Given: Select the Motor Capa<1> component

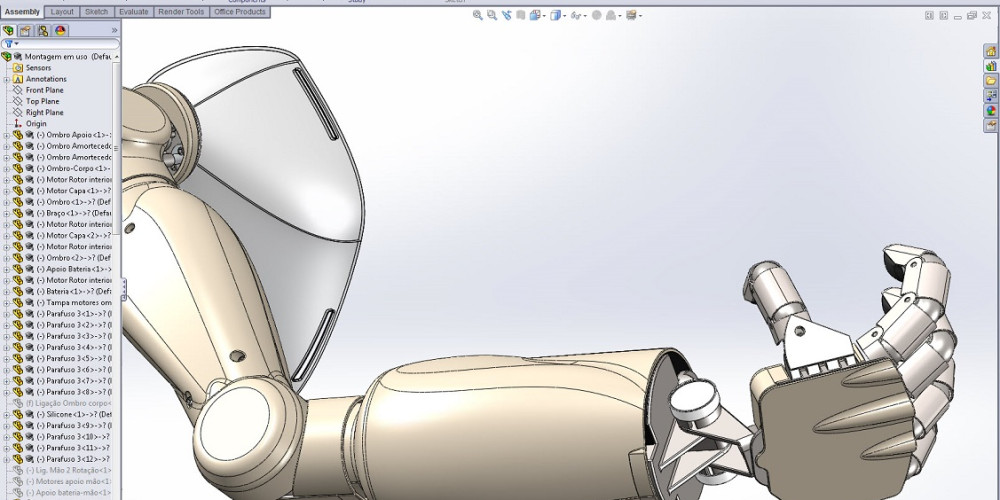Looking at the screenshot, I should pos(73,191).
